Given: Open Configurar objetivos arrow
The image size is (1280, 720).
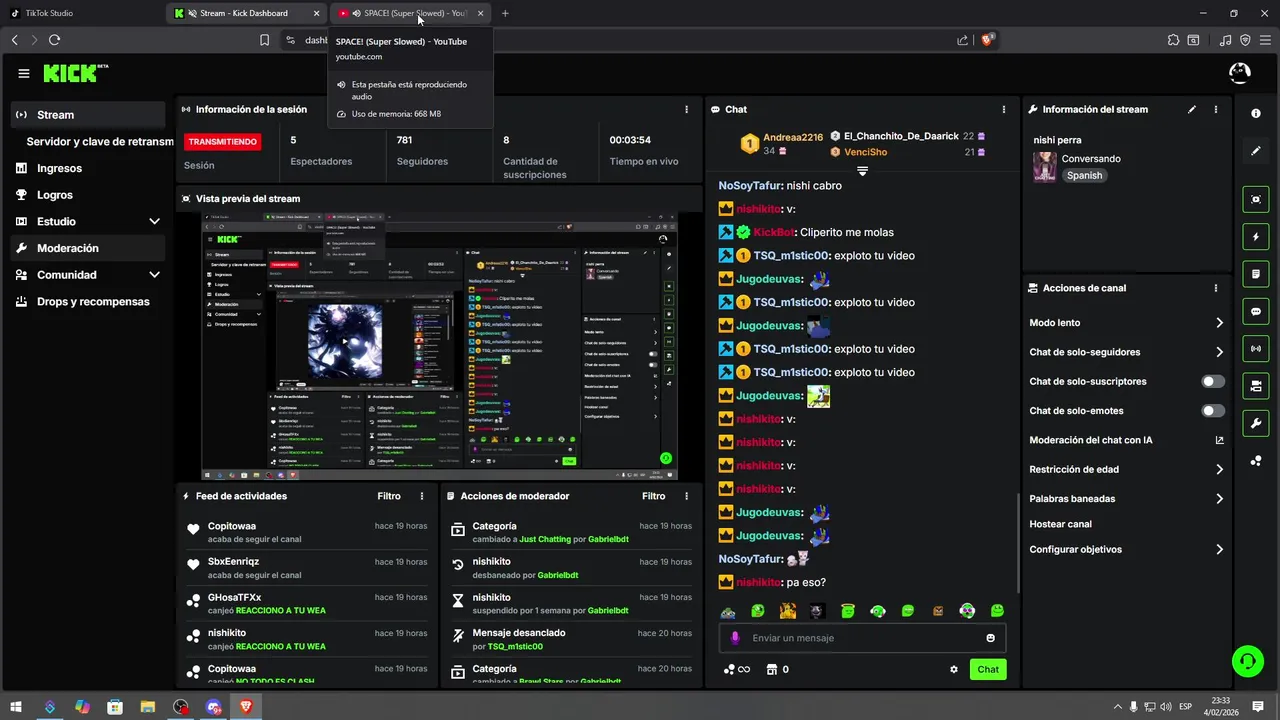Looking at the screenshot, I should coord(1219,549).
